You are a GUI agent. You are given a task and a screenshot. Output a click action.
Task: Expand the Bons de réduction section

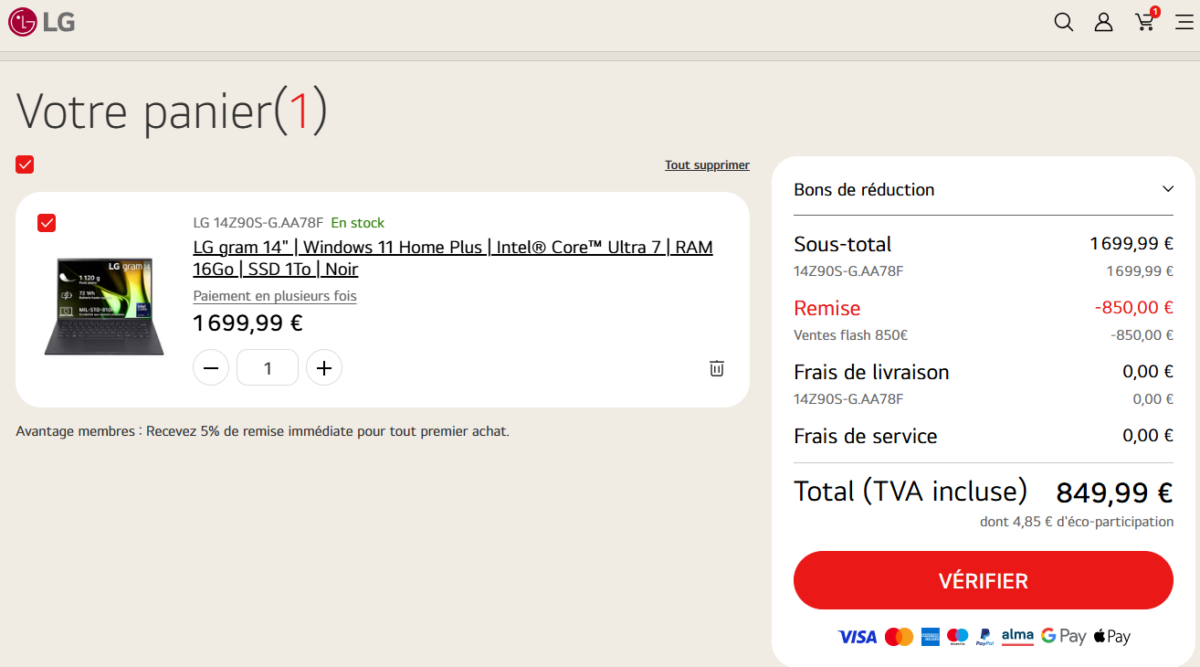click(x=983, y=189)
